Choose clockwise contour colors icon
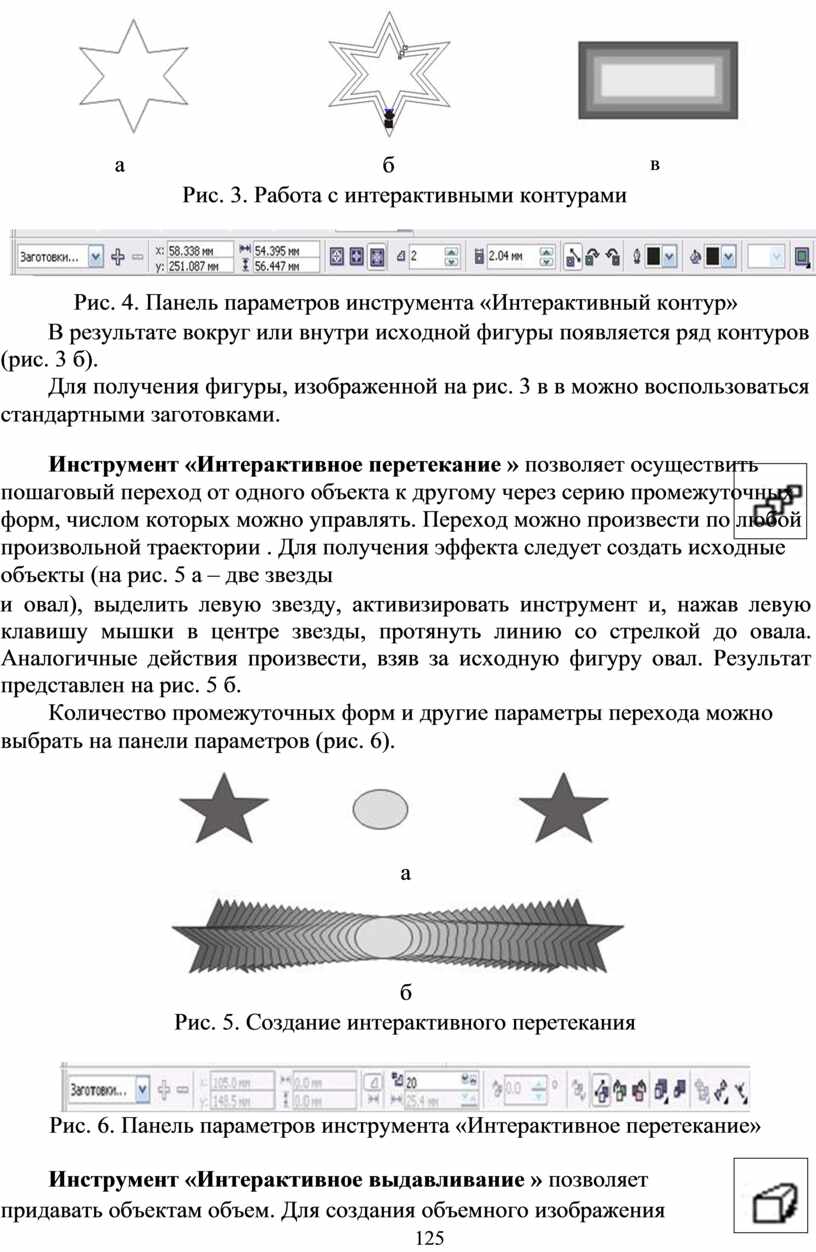Image resolution: width=816 pixels, height=1252 pixels. tap(593, 257)
